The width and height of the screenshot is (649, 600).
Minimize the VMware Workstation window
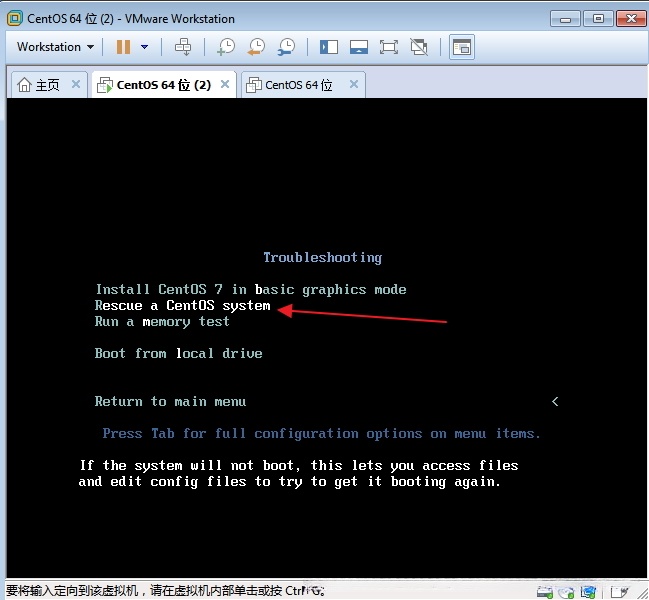[x=565, y=19]
